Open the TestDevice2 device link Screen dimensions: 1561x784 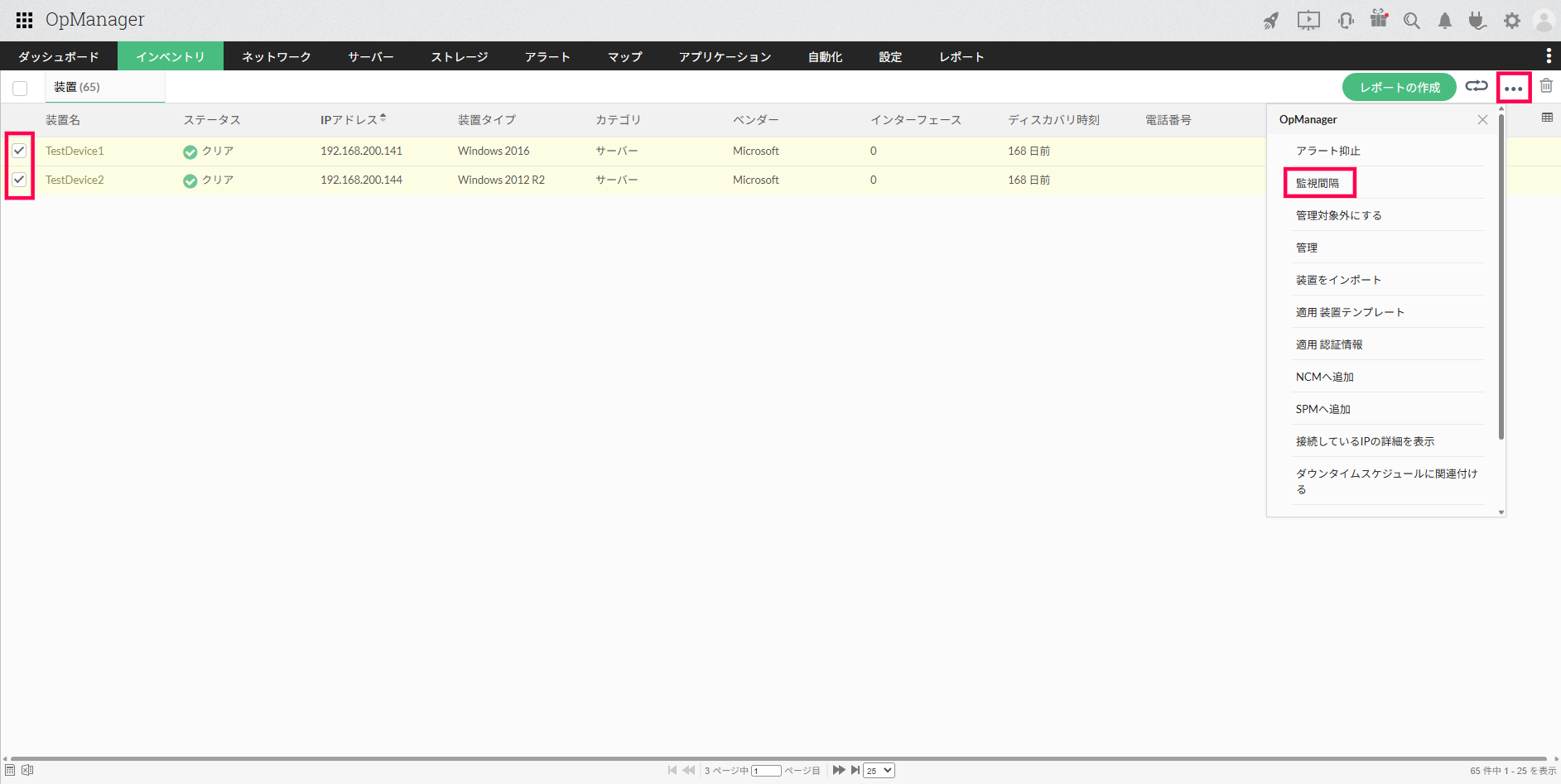pyautogui.click(x=75, y=180)
